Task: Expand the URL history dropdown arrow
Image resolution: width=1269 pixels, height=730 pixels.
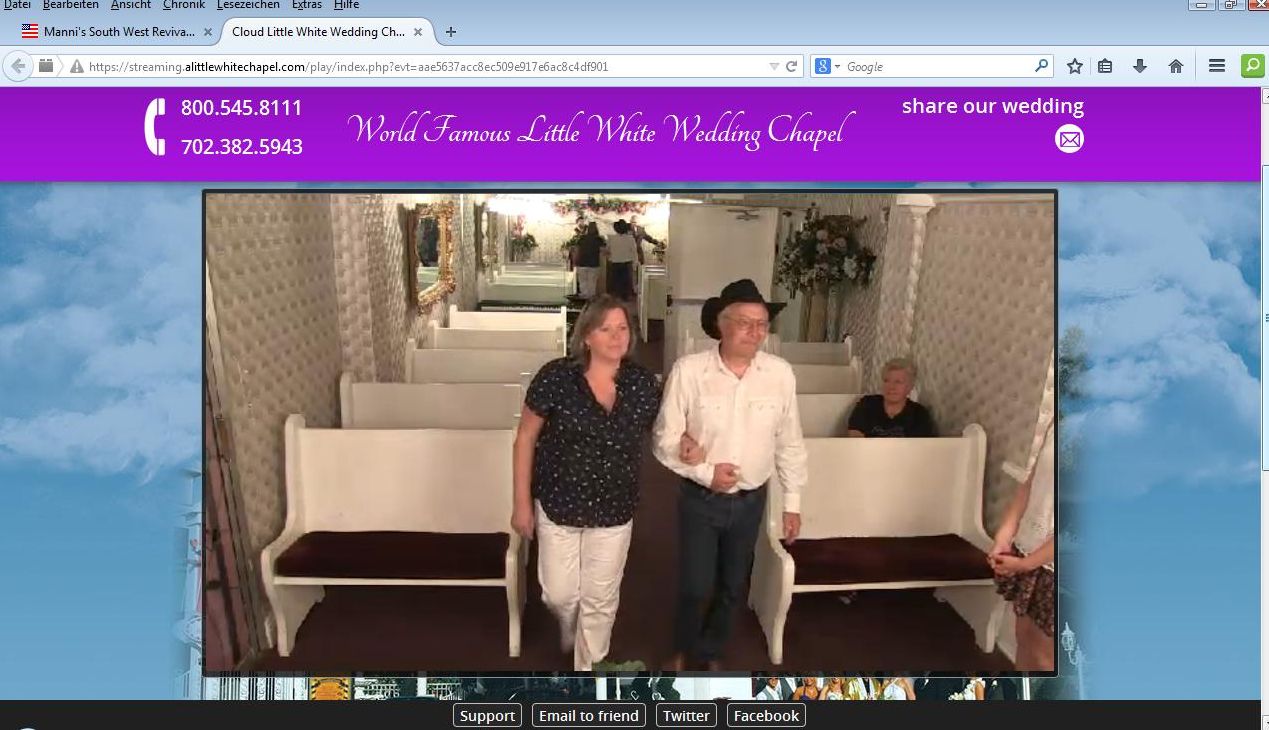Action: [773, 66]
